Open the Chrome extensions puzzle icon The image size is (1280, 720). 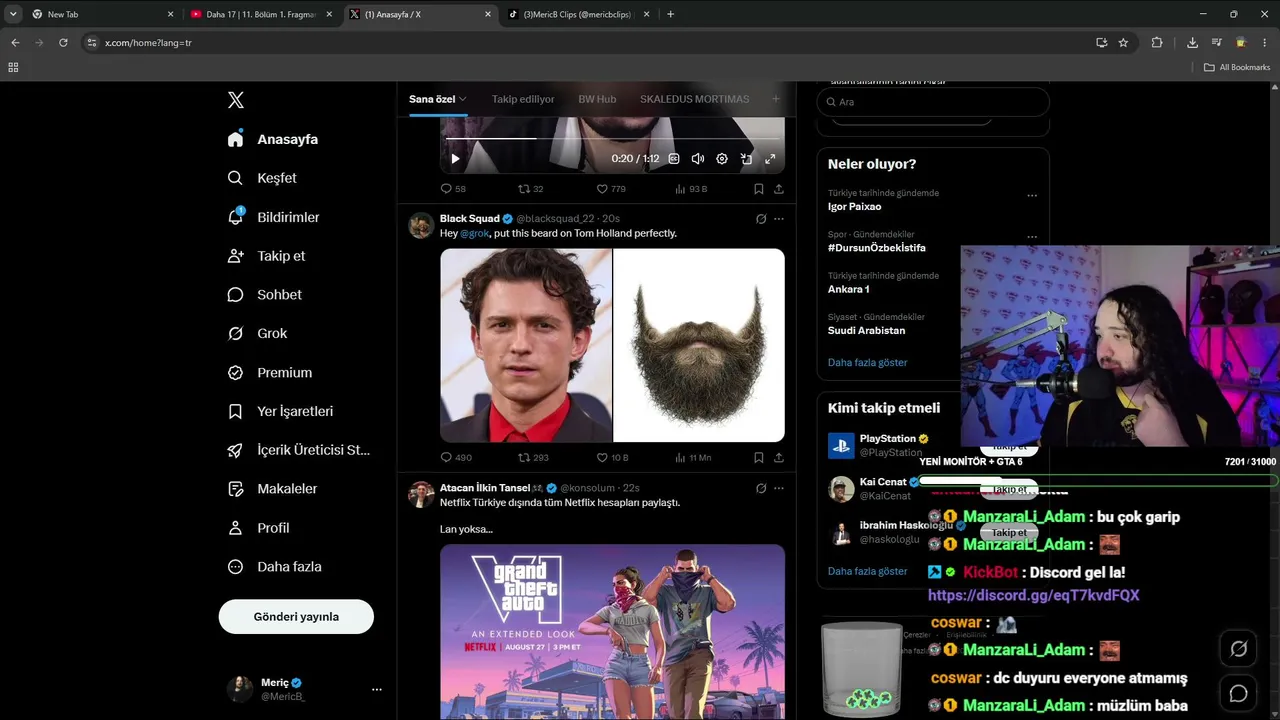(x=1157, y=43)
